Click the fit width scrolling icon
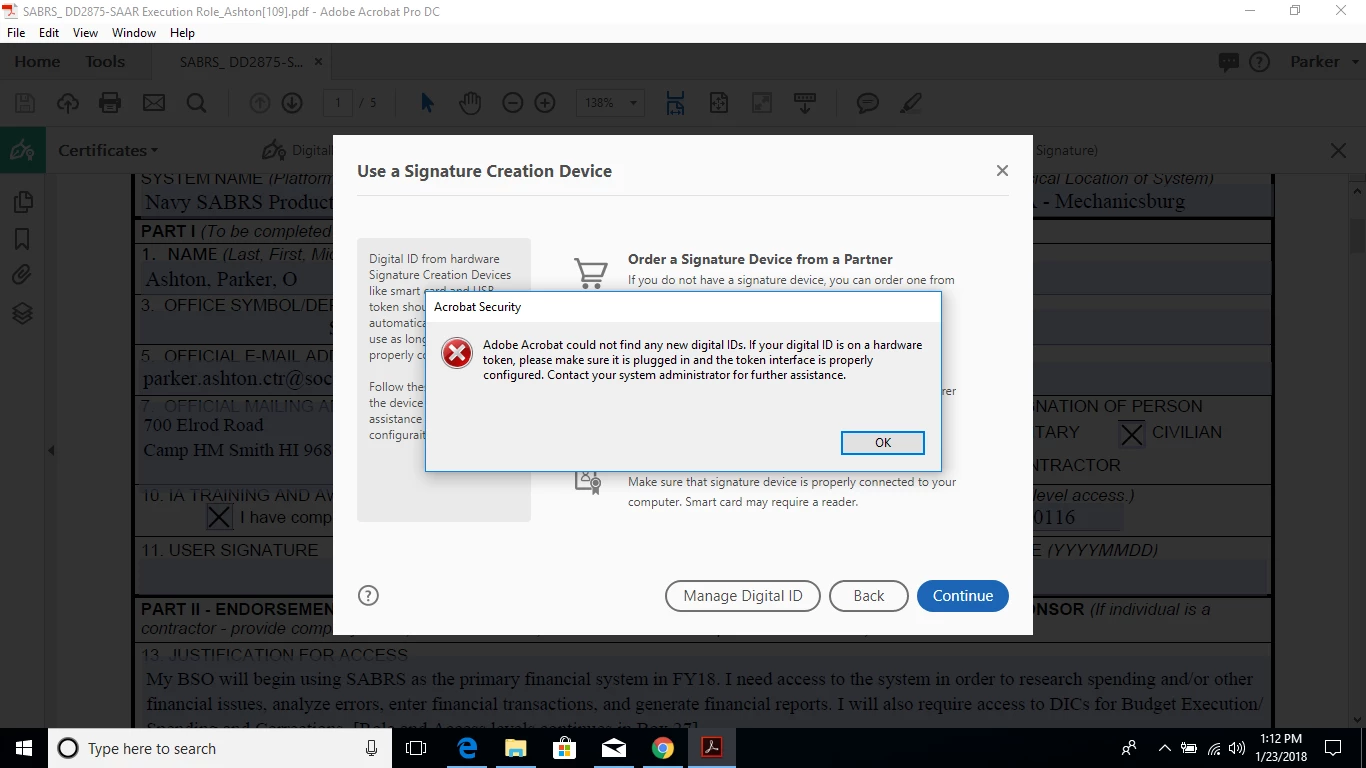Viewport: 1366px width, 768px height. (675, 103)
